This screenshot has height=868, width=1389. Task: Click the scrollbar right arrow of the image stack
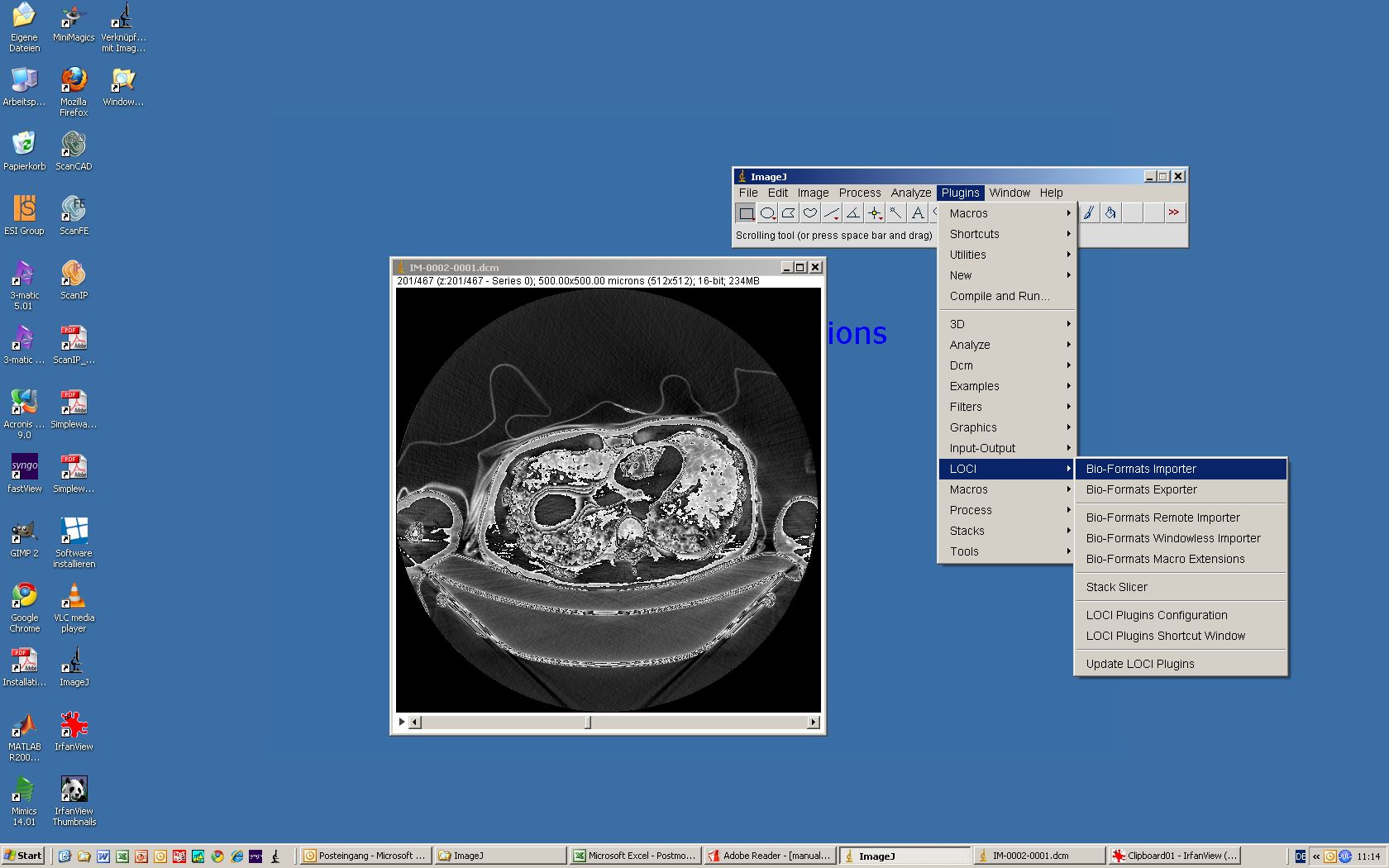pyautogui.click(x=813, y=723)
